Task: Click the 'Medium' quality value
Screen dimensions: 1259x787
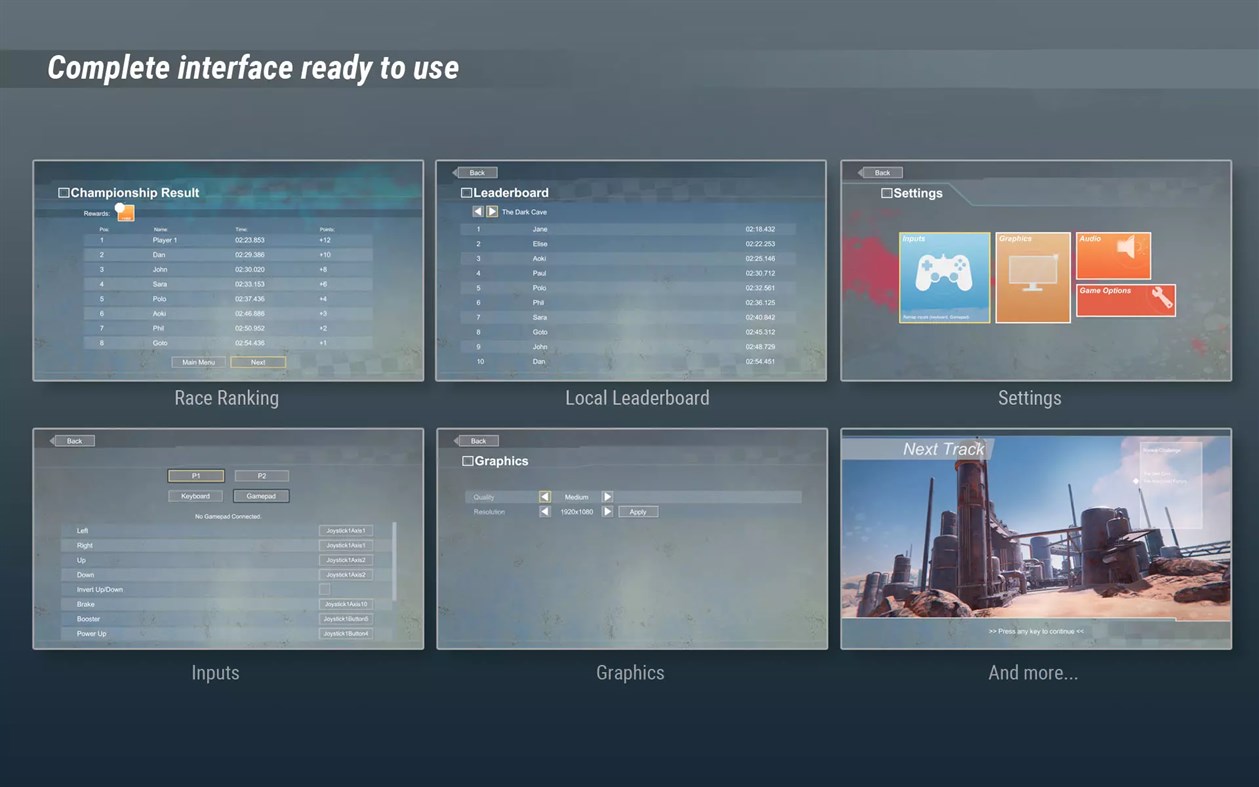Action: (576, 497)
